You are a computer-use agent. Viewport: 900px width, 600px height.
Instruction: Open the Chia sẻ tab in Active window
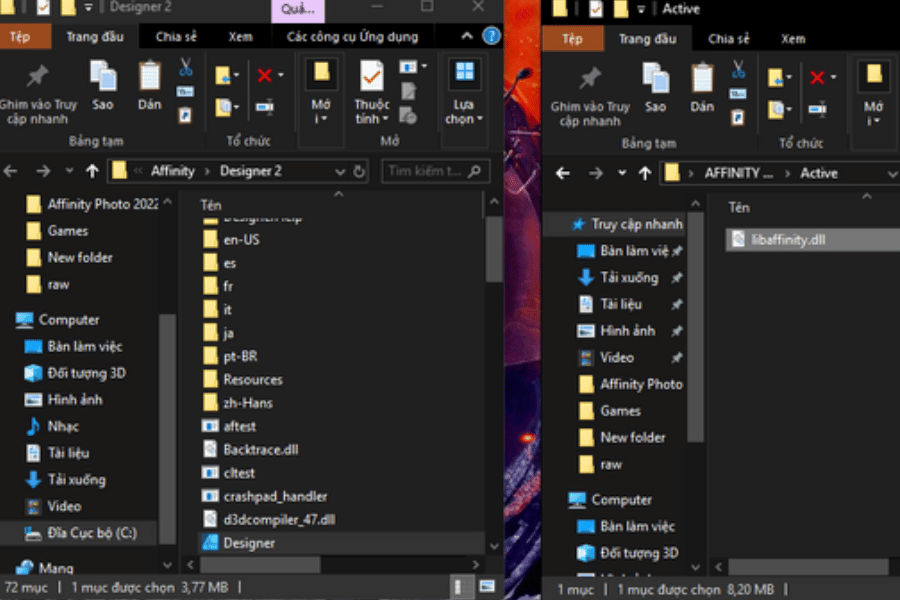click(x=728, y=39)
